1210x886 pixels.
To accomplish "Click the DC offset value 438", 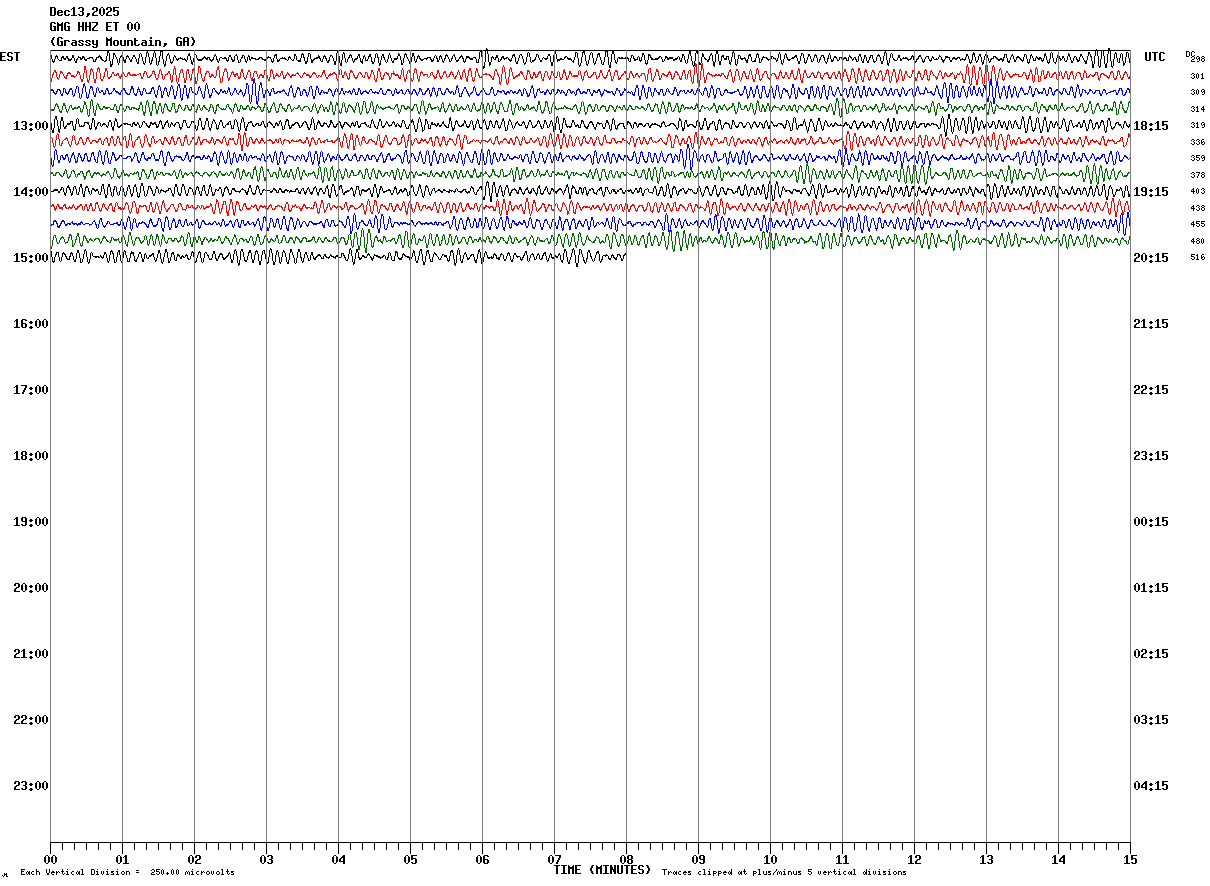I will 1197,208.
